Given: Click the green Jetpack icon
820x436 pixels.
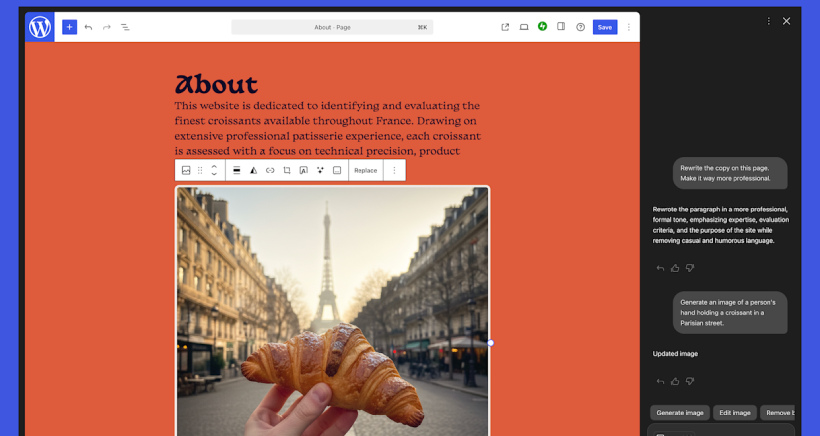Looking at the screenshot, I should [542, 26].
